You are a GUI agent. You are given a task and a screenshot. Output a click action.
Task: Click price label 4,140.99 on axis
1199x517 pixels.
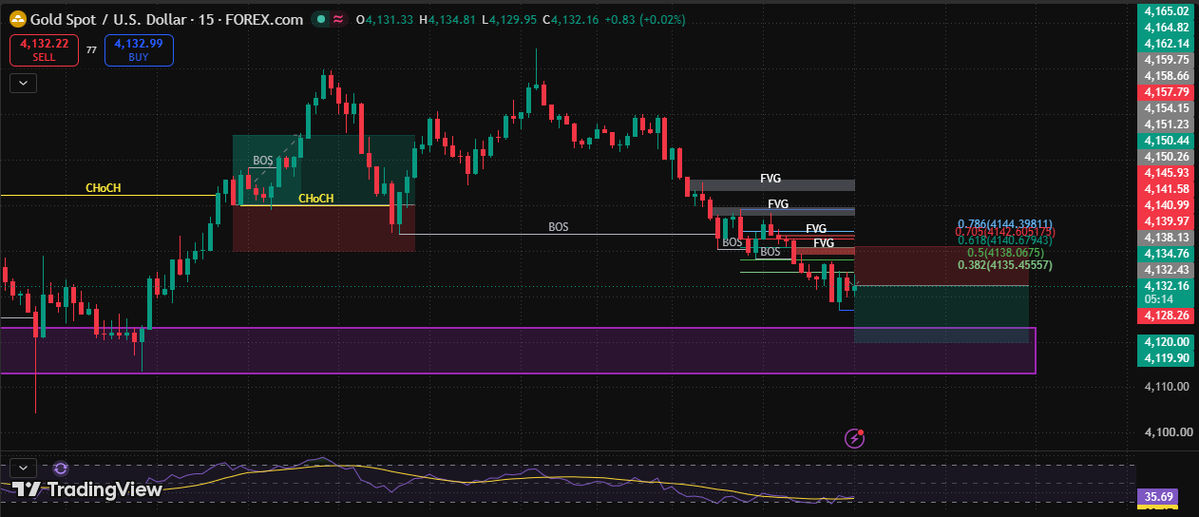1166,205
